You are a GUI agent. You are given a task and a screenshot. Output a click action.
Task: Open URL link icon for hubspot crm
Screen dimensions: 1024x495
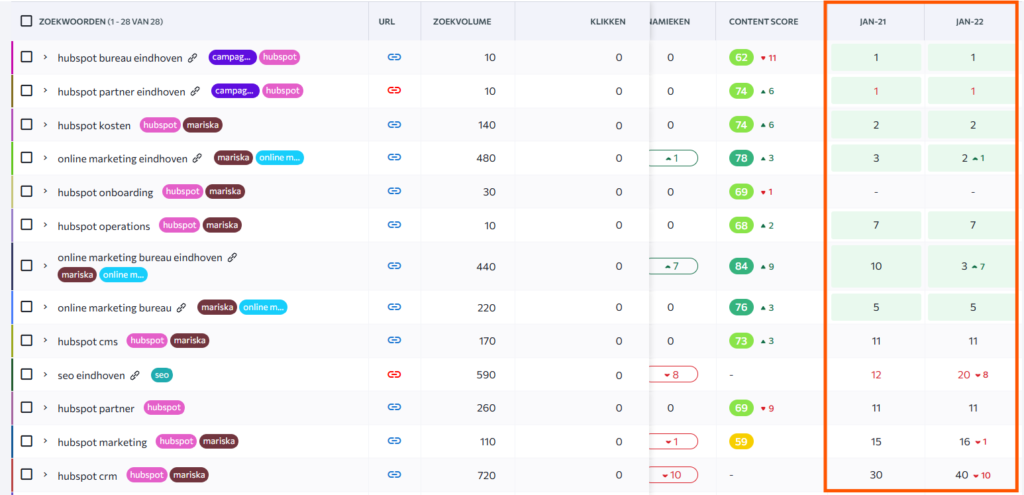[394, 475]
